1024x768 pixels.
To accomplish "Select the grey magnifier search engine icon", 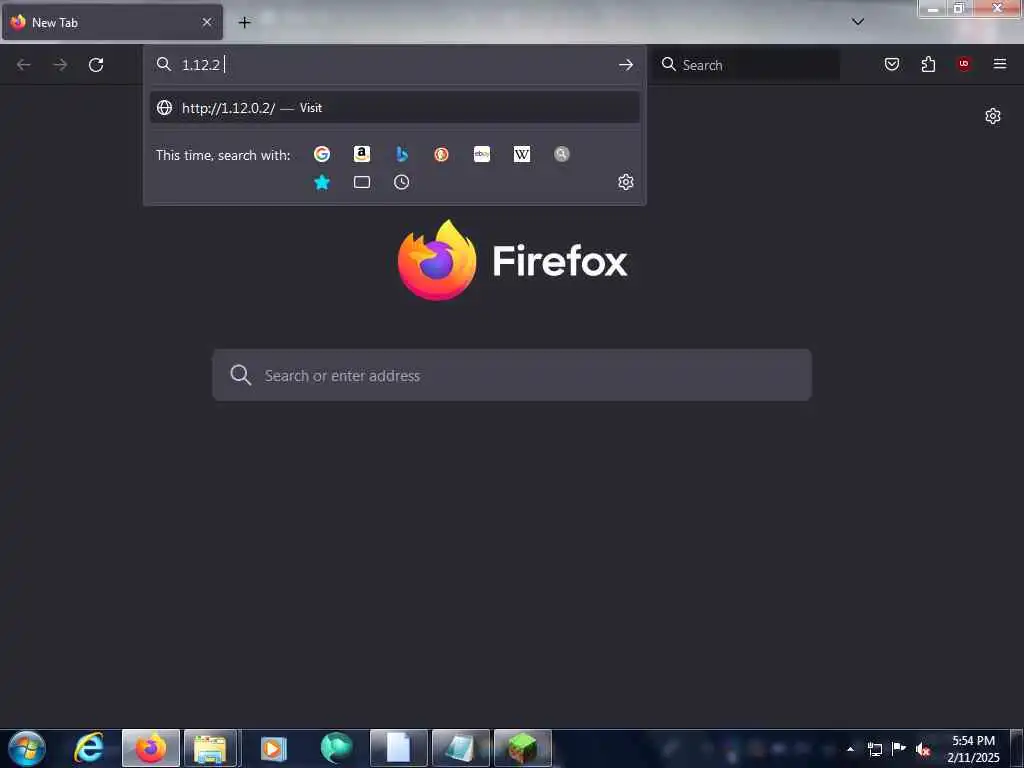I will [562, 154].
